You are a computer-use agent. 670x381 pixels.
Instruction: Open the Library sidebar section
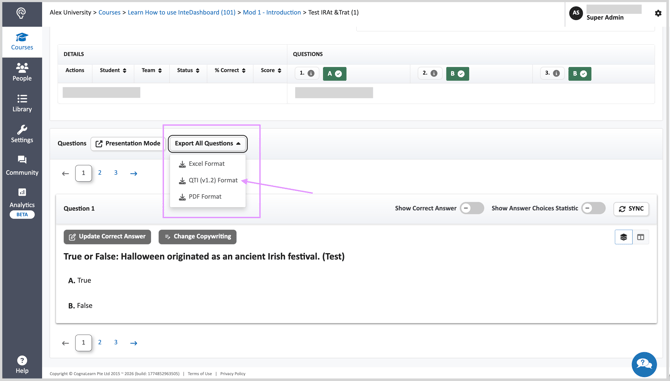point(22,103)
